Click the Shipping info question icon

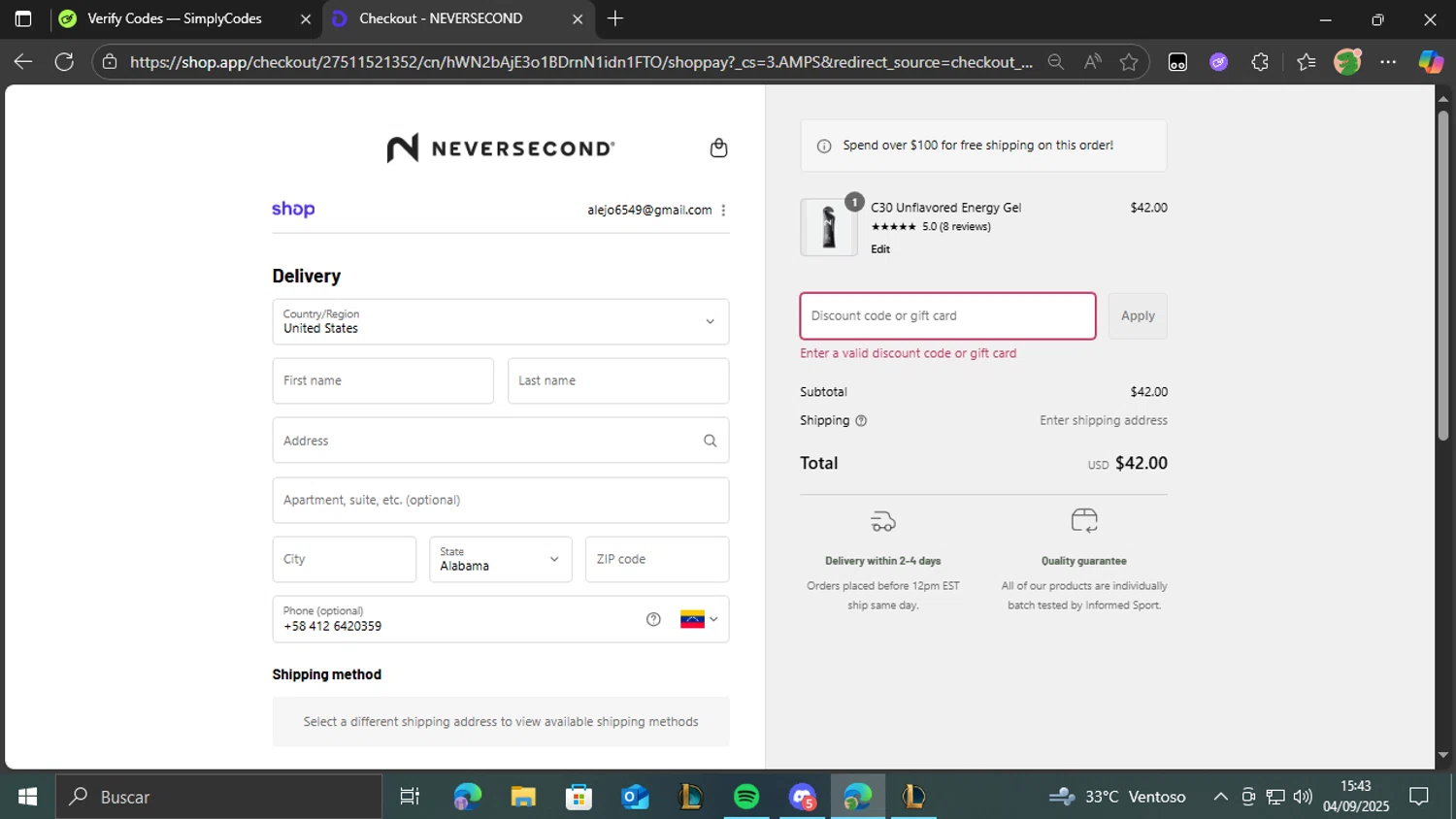tap(861, 420)
